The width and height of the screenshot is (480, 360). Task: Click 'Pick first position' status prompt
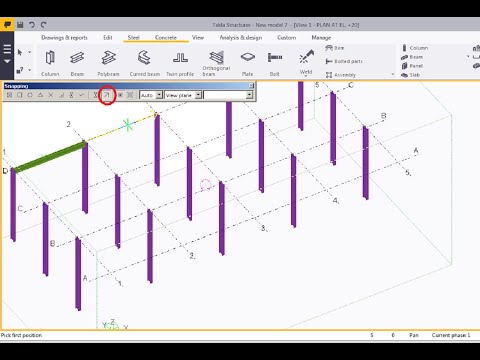pos(21,335)
